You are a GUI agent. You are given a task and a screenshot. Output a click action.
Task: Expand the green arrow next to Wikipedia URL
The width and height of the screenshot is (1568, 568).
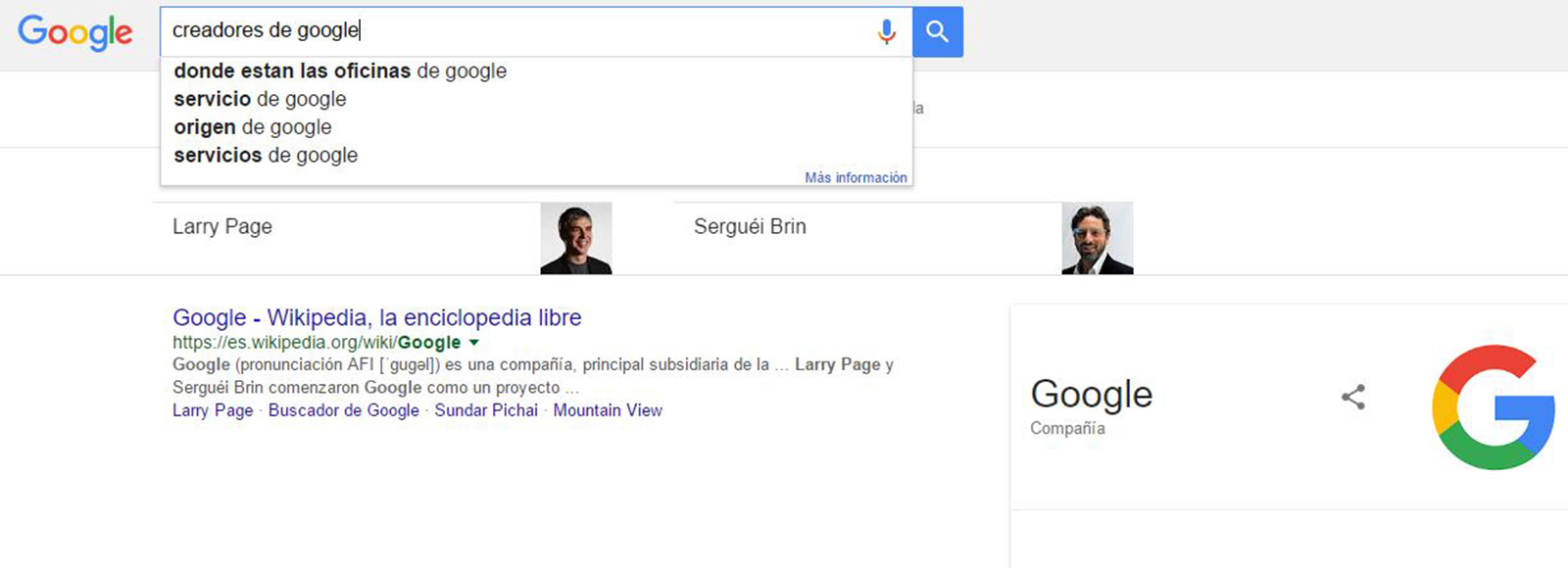(474, 343)
